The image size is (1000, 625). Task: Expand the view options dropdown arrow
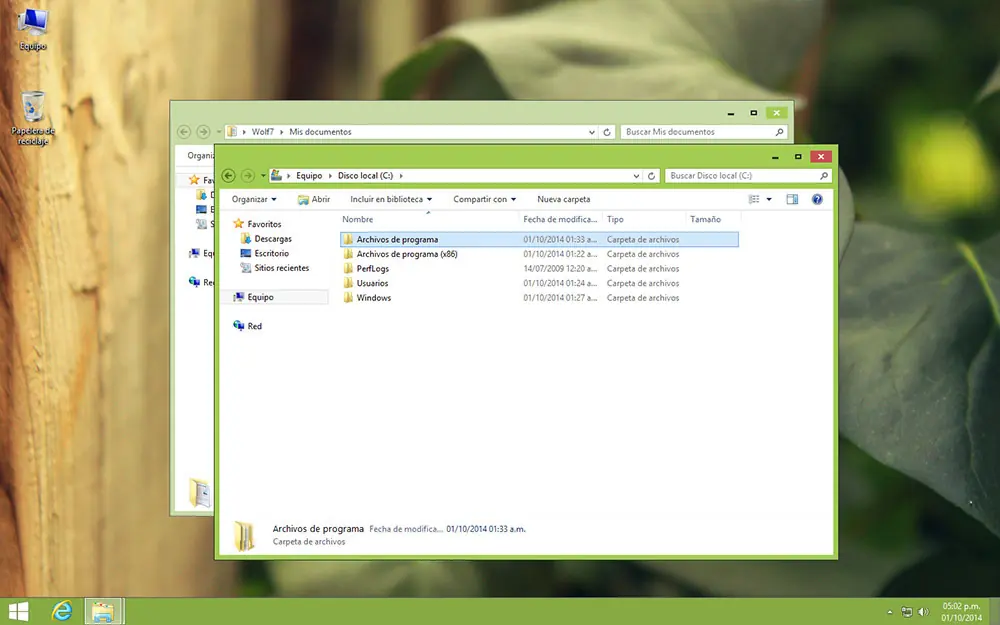[x=769, y=199]
